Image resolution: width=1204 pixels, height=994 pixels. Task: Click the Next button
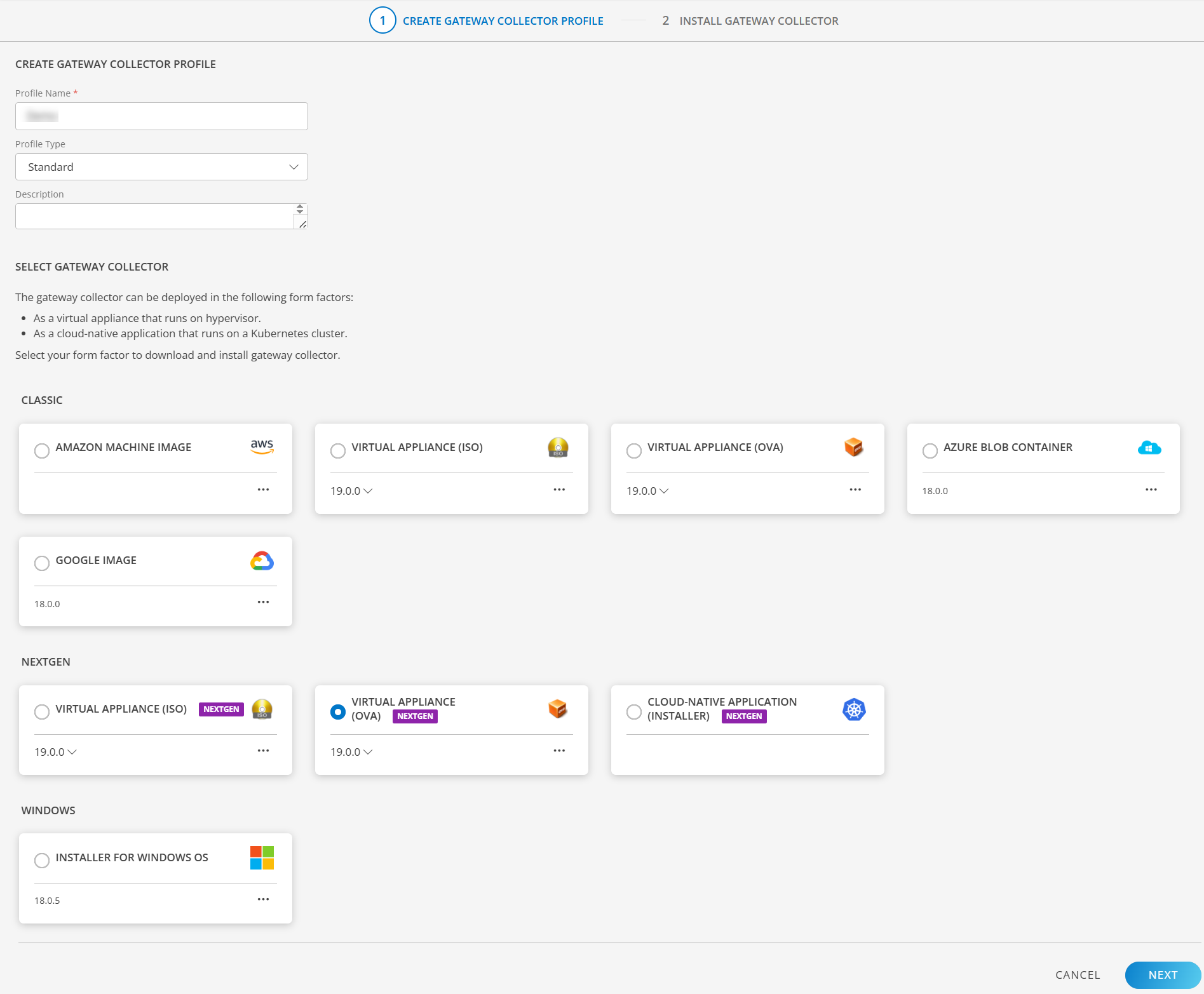(x=1162, y=975)
